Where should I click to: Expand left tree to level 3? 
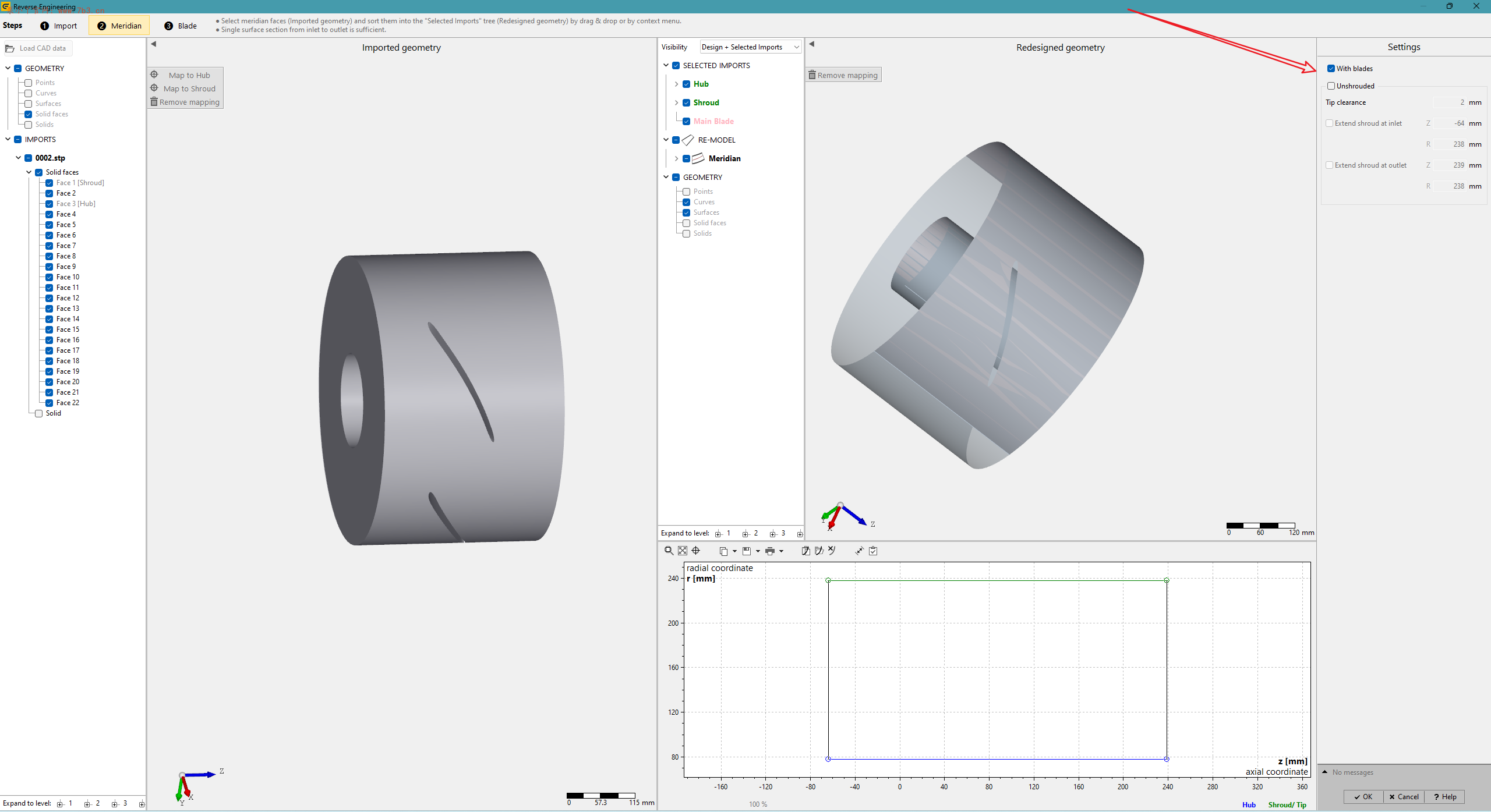(x=119, y=803)
